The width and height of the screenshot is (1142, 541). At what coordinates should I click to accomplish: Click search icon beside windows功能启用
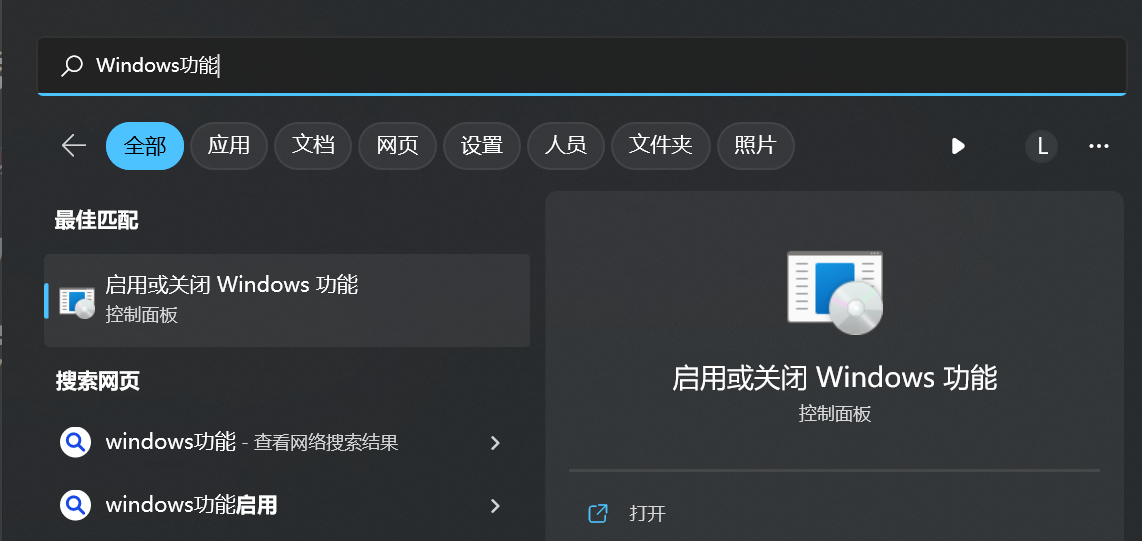pos(75,505)
